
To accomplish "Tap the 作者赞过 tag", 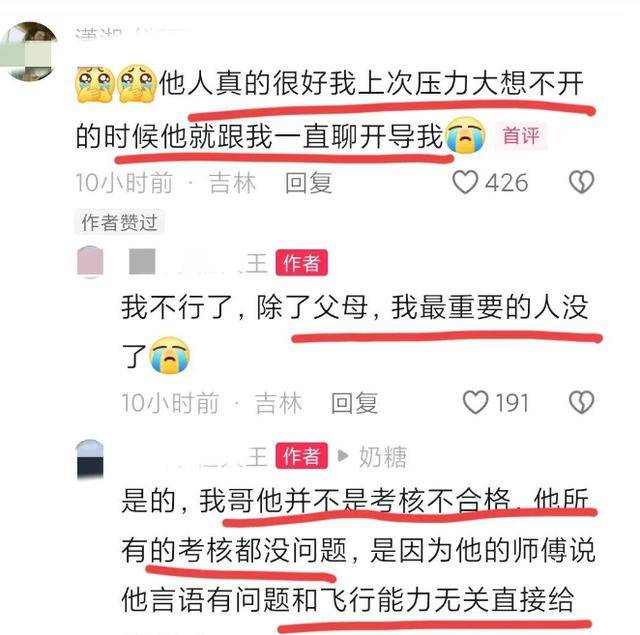I will (x=119, y=222).
